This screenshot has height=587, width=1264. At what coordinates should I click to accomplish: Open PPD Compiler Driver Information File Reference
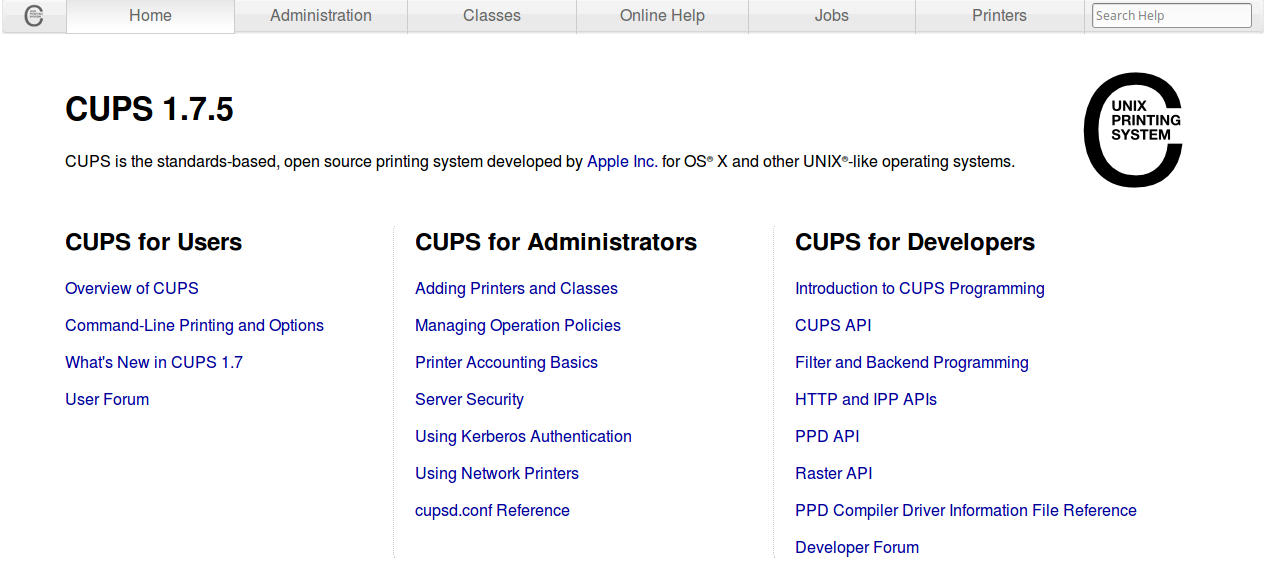click(966, 510)
